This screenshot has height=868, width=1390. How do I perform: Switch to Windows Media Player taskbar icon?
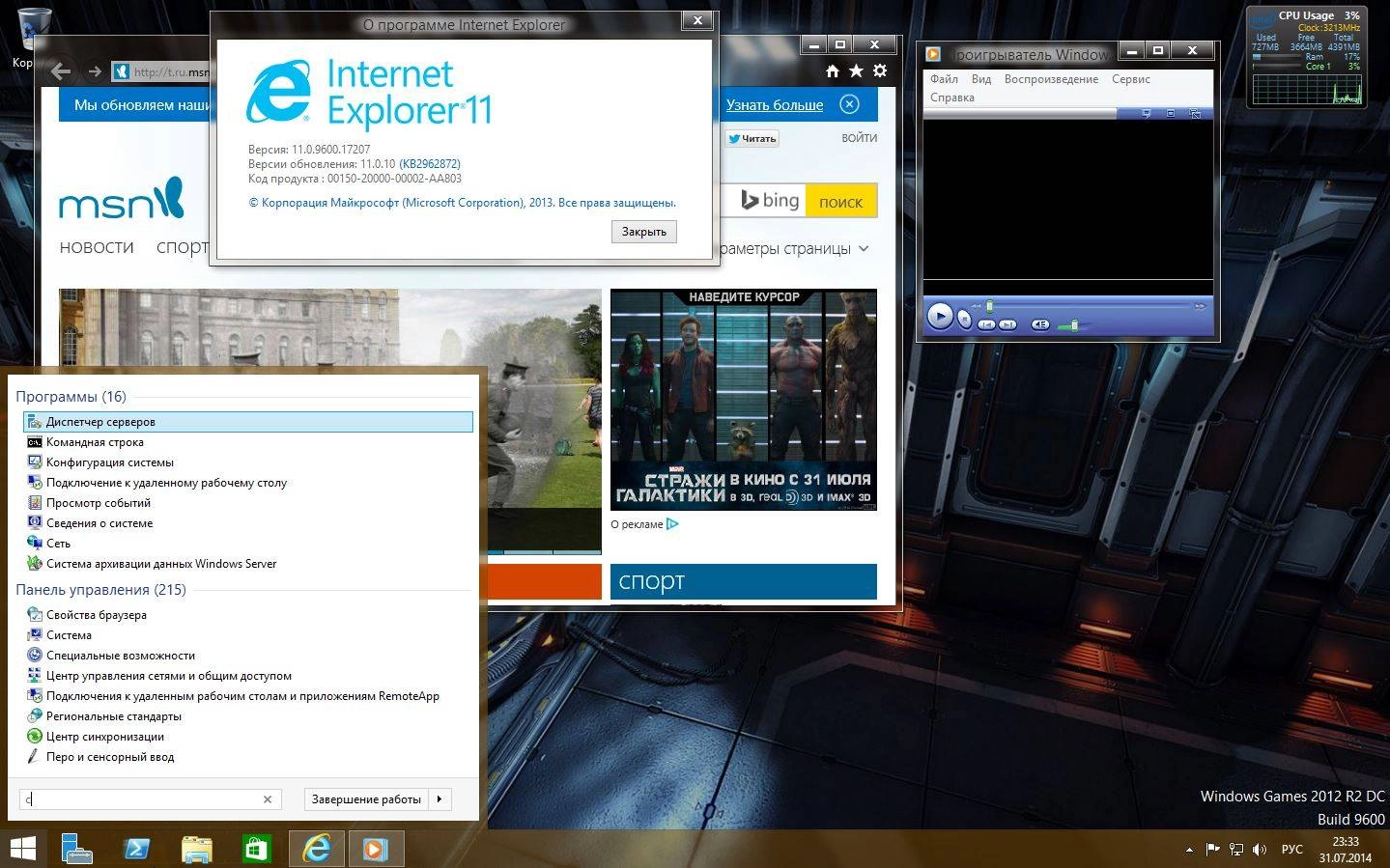coord(375,849)
